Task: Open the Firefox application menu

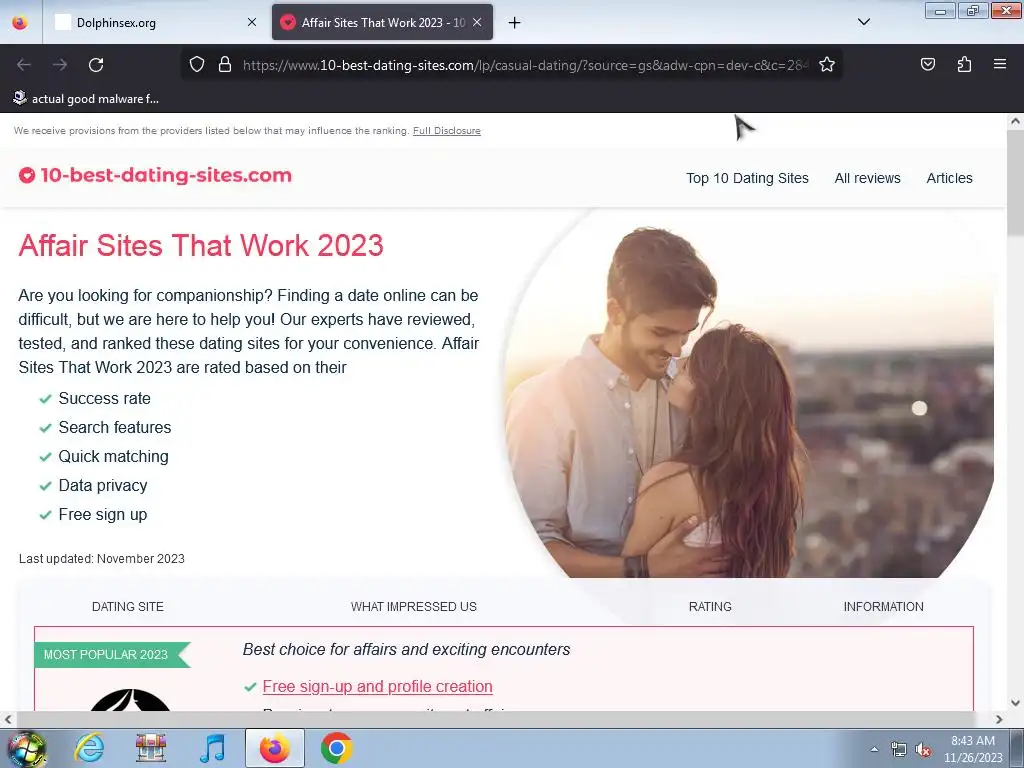Action: pyautogui.click(x=999, y=64)
